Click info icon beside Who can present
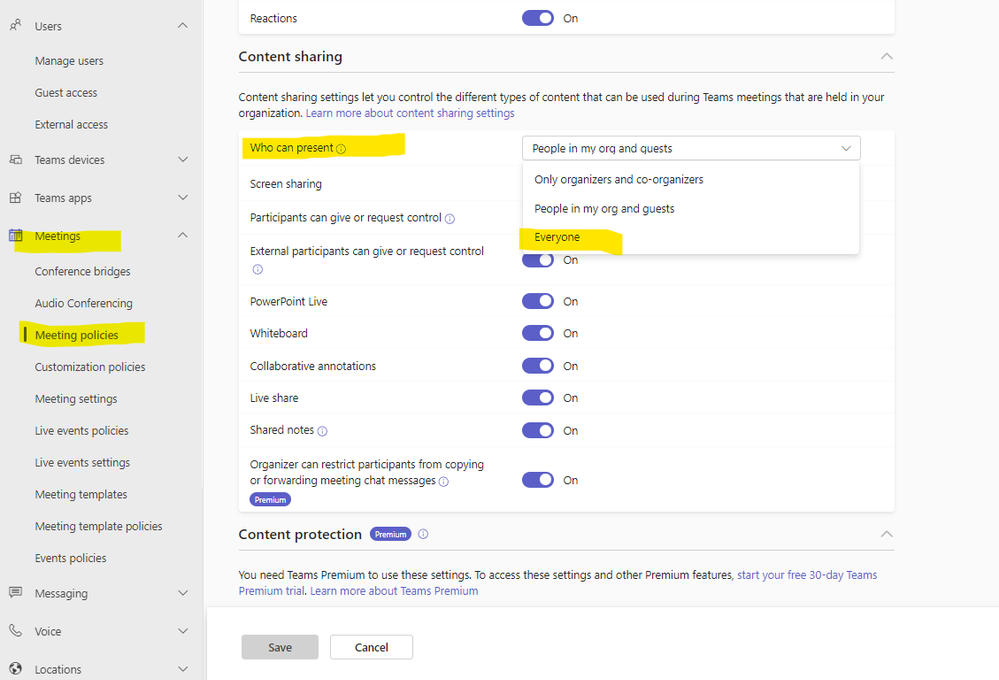Screen dimensions: 999x680 coord(341,149)
